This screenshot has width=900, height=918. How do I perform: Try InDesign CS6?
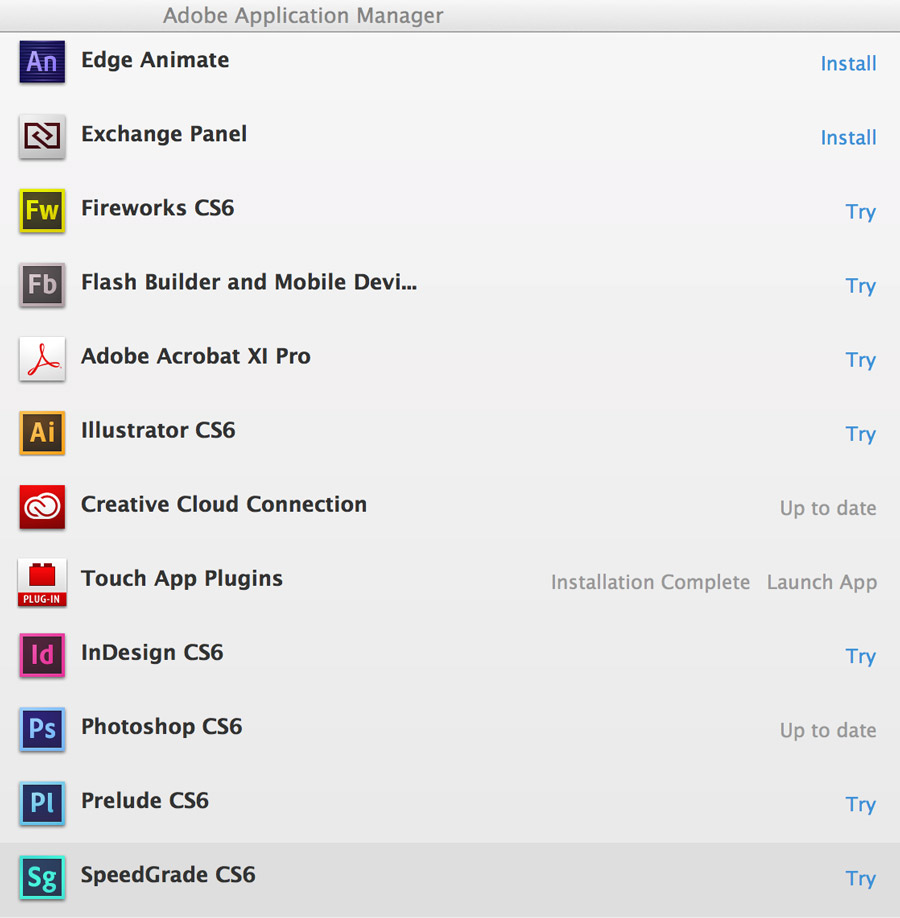(x=861, y=656)
